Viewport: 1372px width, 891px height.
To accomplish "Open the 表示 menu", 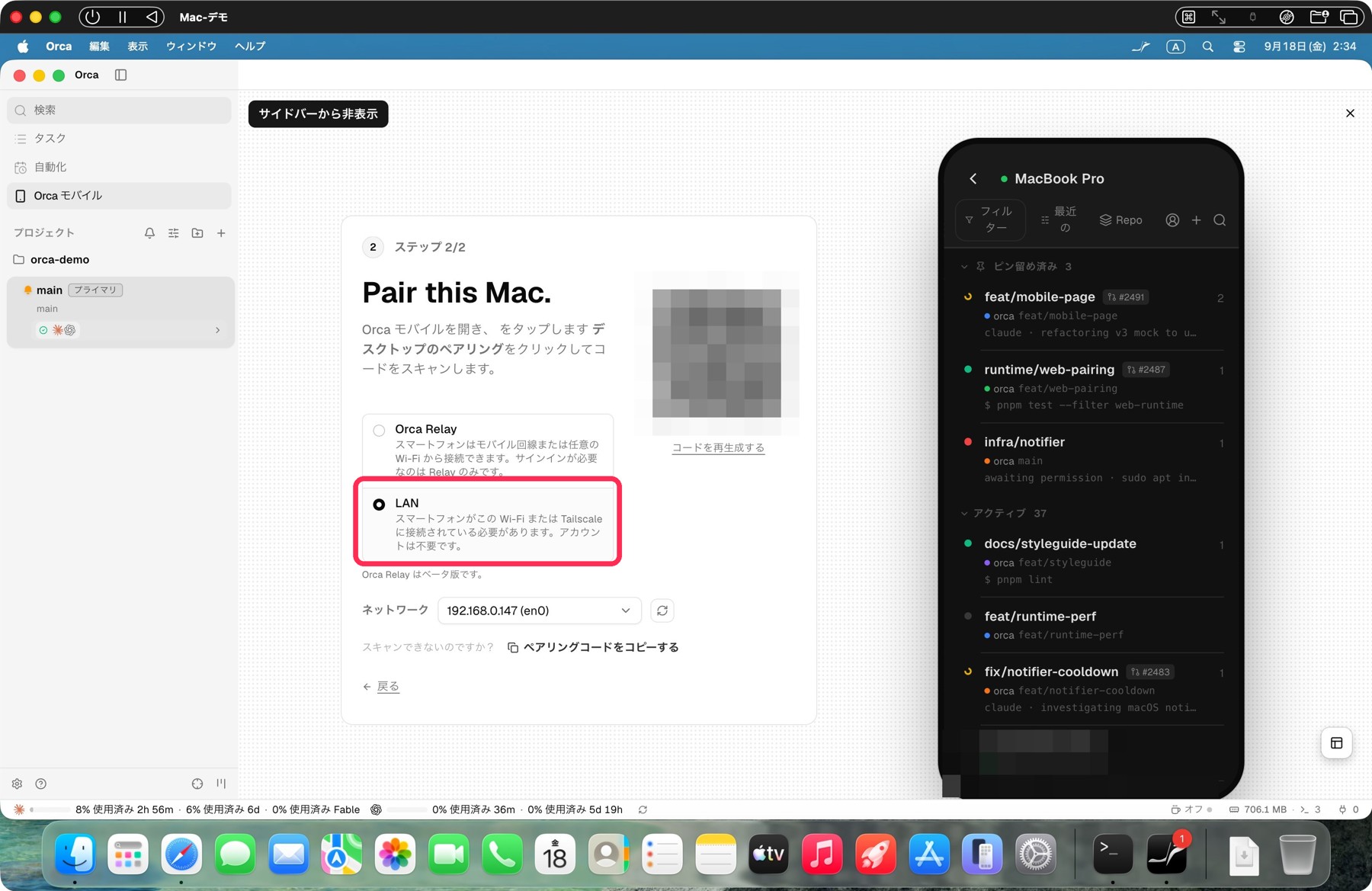I will pos(138,46).
